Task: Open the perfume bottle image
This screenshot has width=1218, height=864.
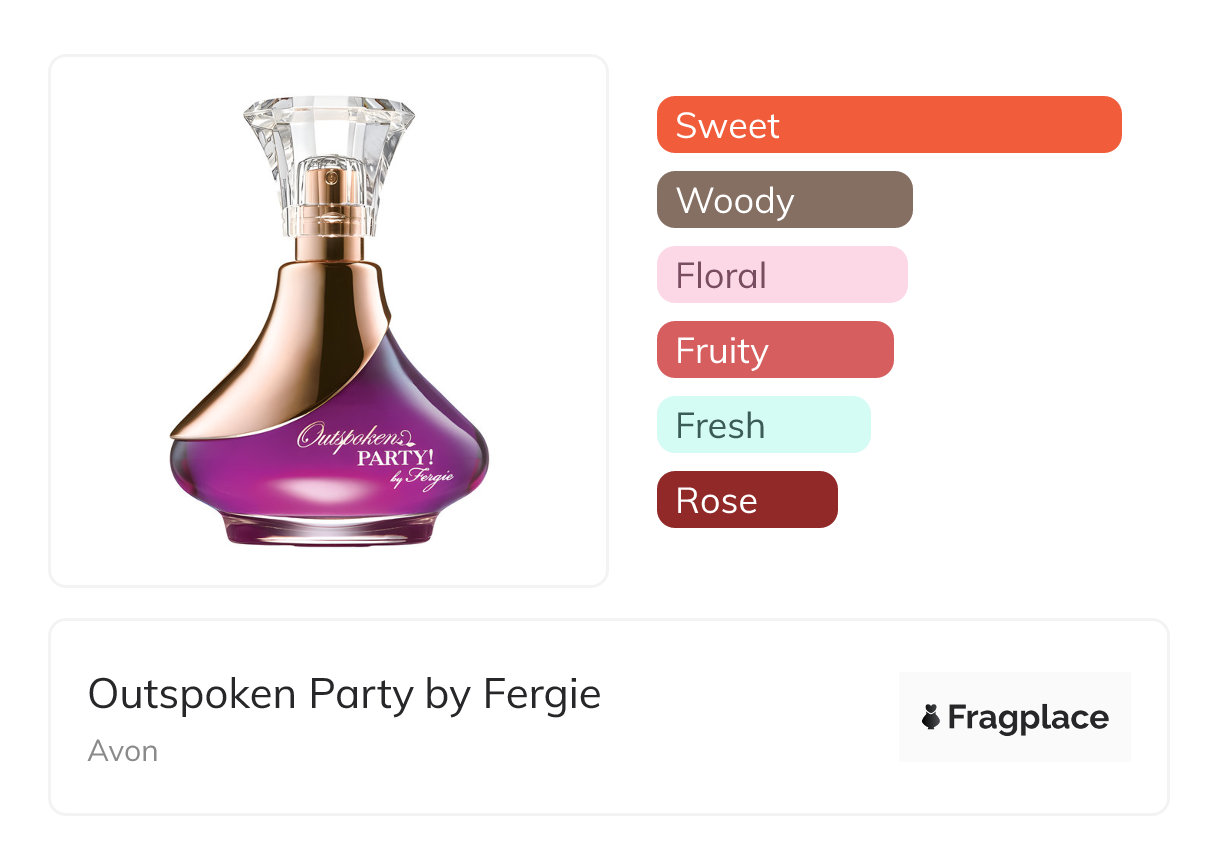Action: (x=328, y=320)
